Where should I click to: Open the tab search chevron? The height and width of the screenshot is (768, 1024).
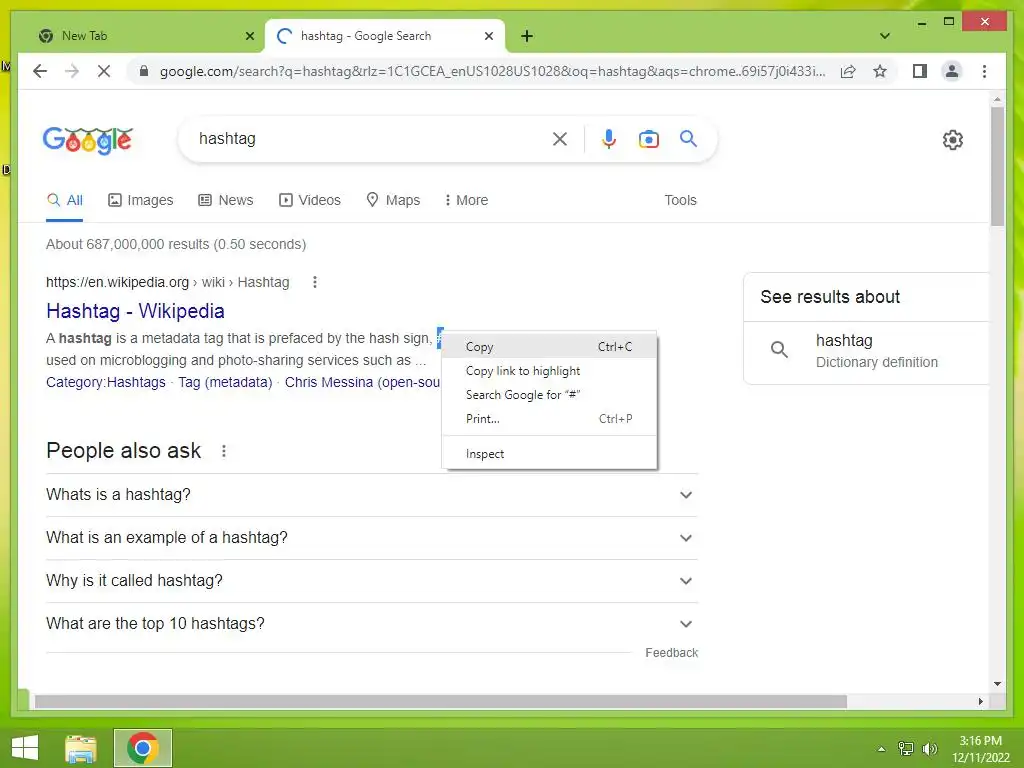[x=884, y=36]
